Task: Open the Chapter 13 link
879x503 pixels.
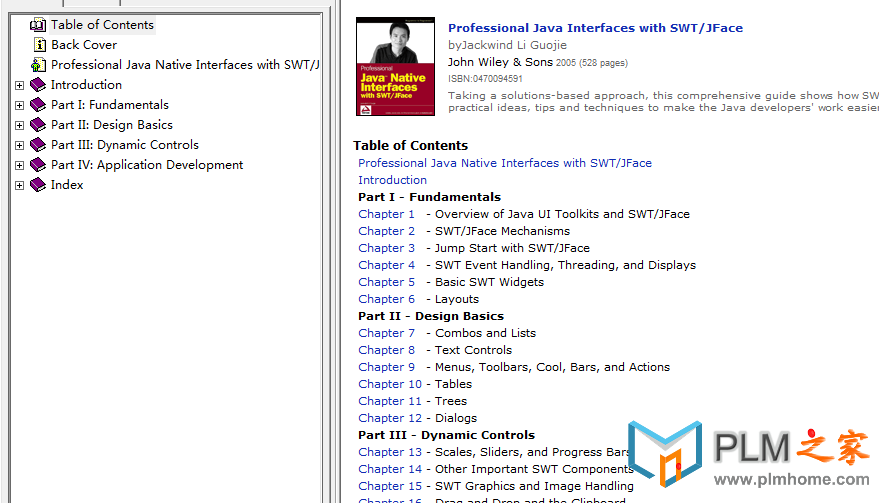Action: [390, 452]
